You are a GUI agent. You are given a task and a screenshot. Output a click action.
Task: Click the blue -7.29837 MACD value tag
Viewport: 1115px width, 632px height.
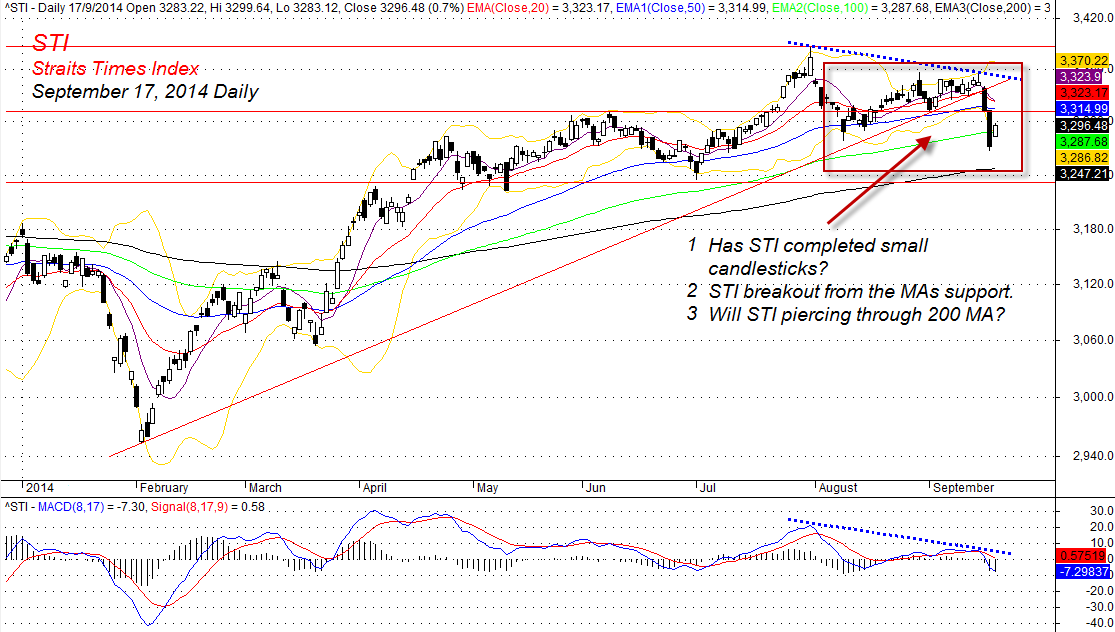point(1084,572)
